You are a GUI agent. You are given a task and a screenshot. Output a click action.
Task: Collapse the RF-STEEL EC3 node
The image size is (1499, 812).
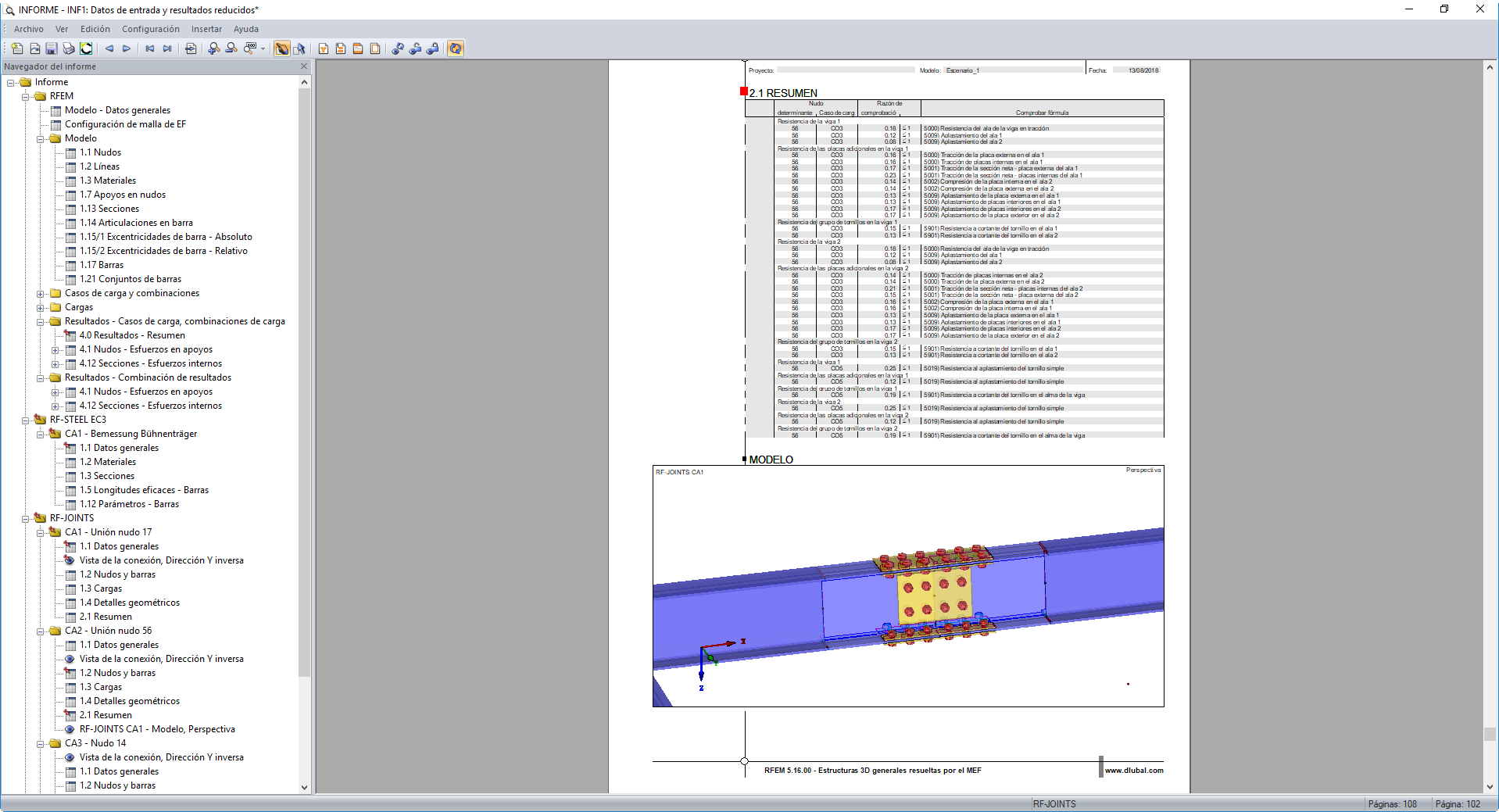click(x=26, y=420)
